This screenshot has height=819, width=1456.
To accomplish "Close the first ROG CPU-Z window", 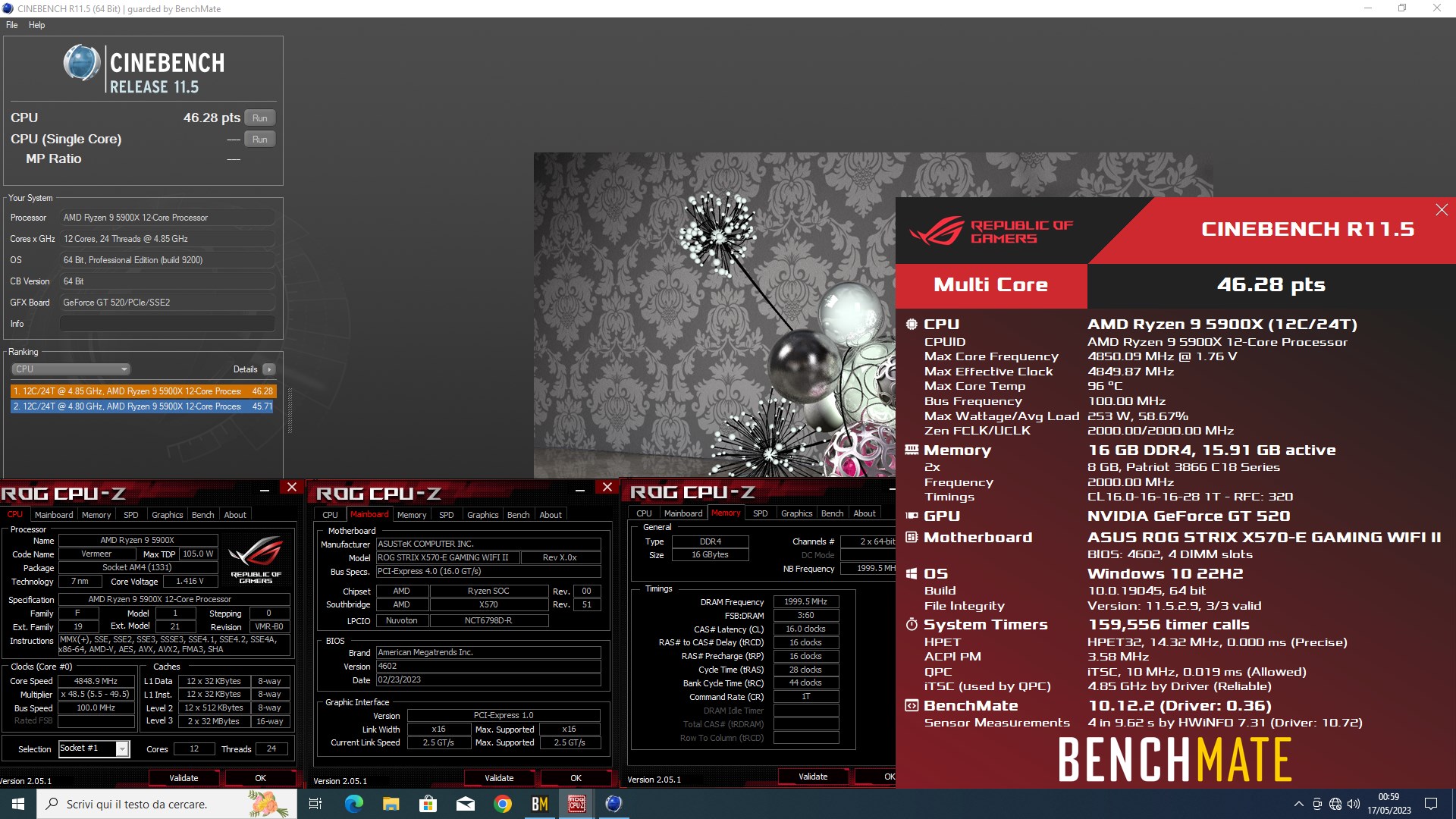I will tap(292, 487).
